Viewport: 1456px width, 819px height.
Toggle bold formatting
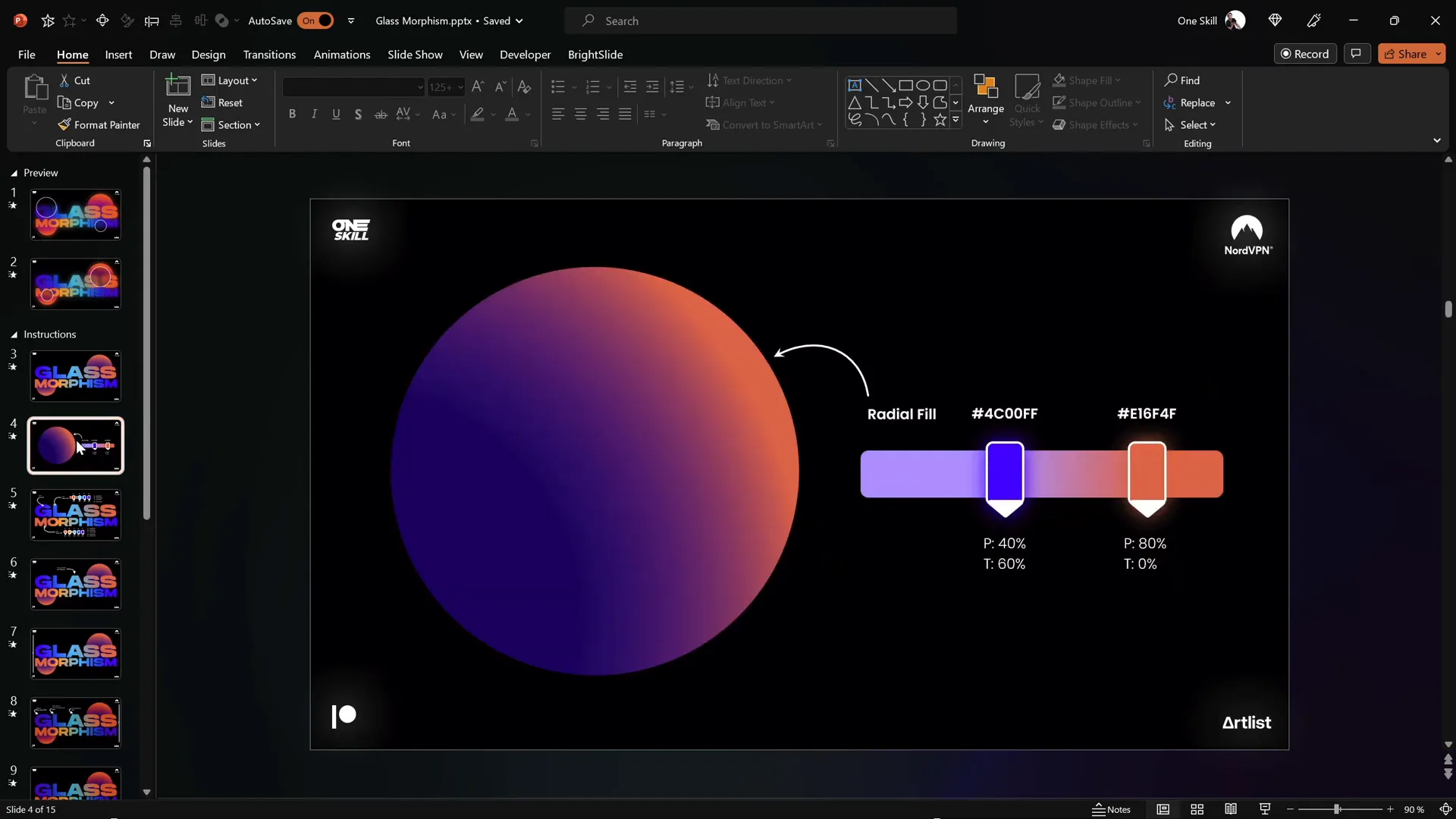pyautogui.click(x=292, y=114)
